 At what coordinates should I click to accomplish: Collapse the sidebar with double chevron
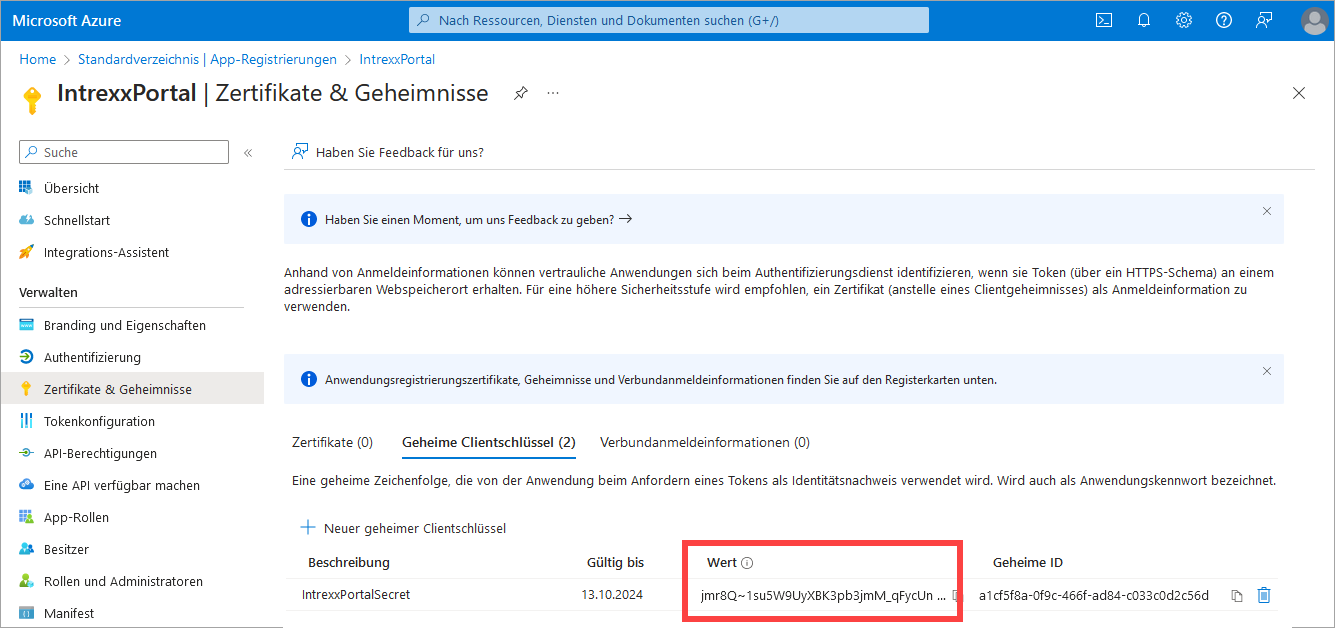[x=248, y=152]
